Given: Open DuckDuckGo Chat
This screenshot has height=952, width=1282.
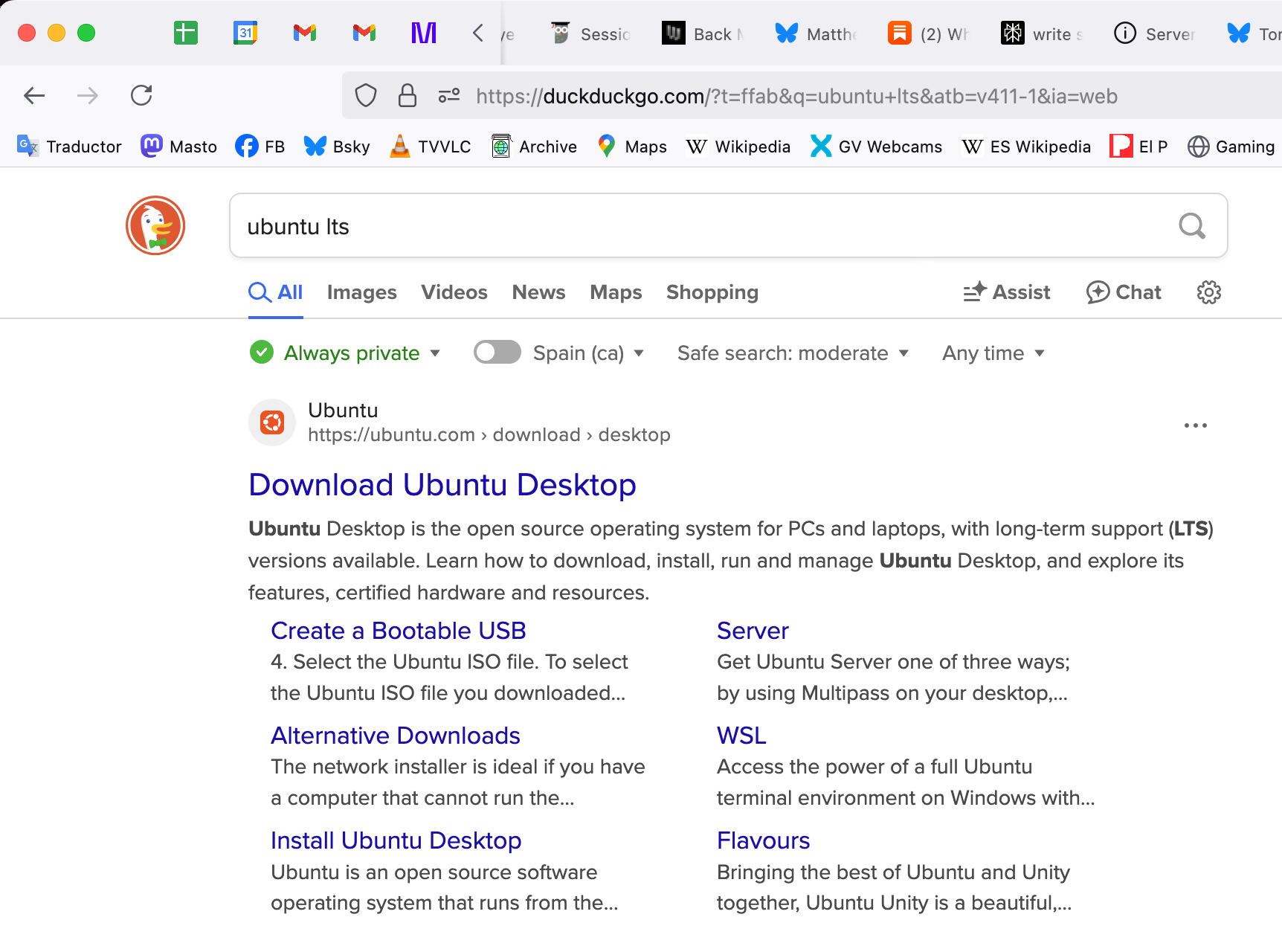Looking at the screenshot, I should tap(1124, 292).
